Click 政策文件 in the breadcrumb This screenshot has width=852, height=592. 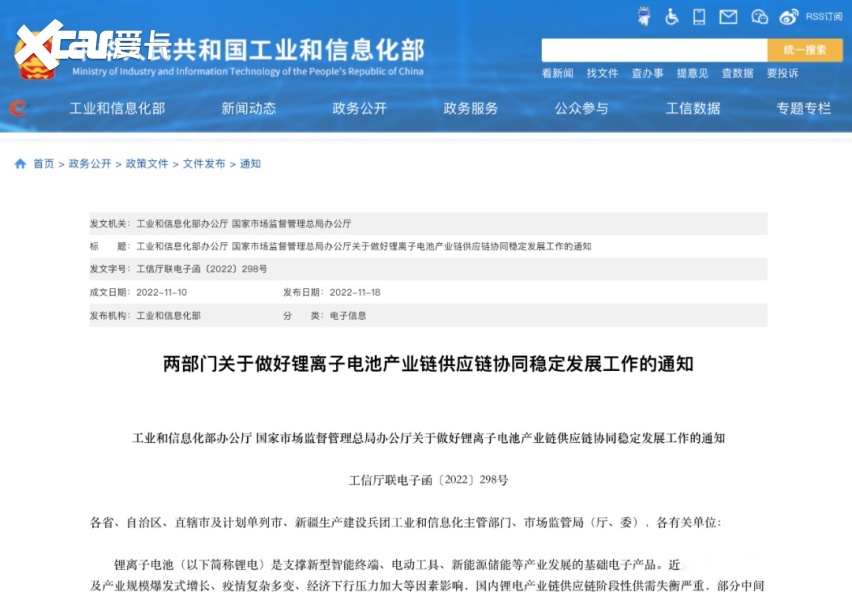pyautogui.click(x=147, y=164)
